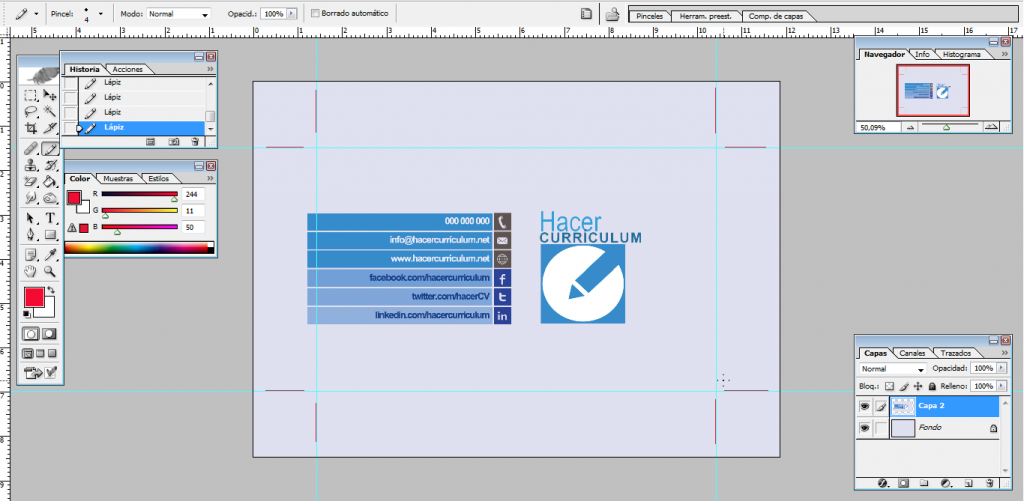The height and width of the screenshot is (501, 1024).
Task: Select the Healing Brush tool
Action: coord(30,149)
